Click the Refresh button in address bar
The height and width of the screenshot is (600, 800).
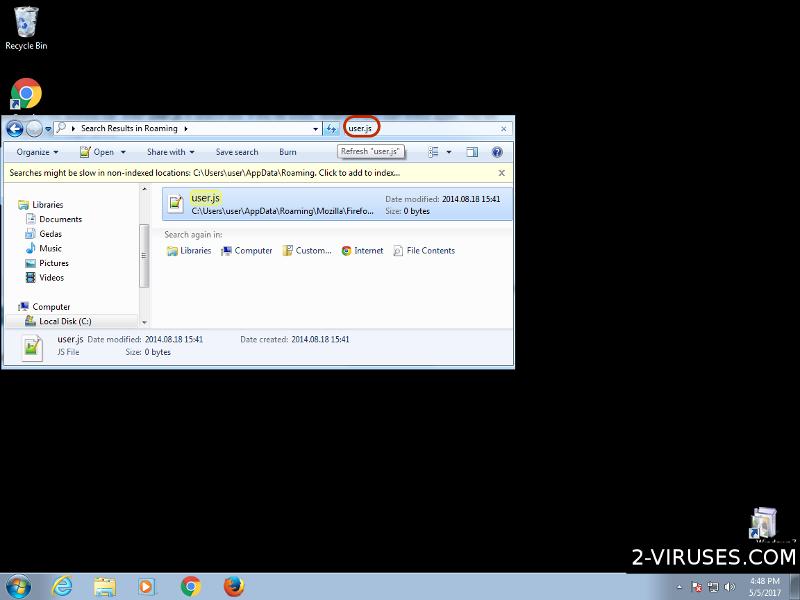331,128
